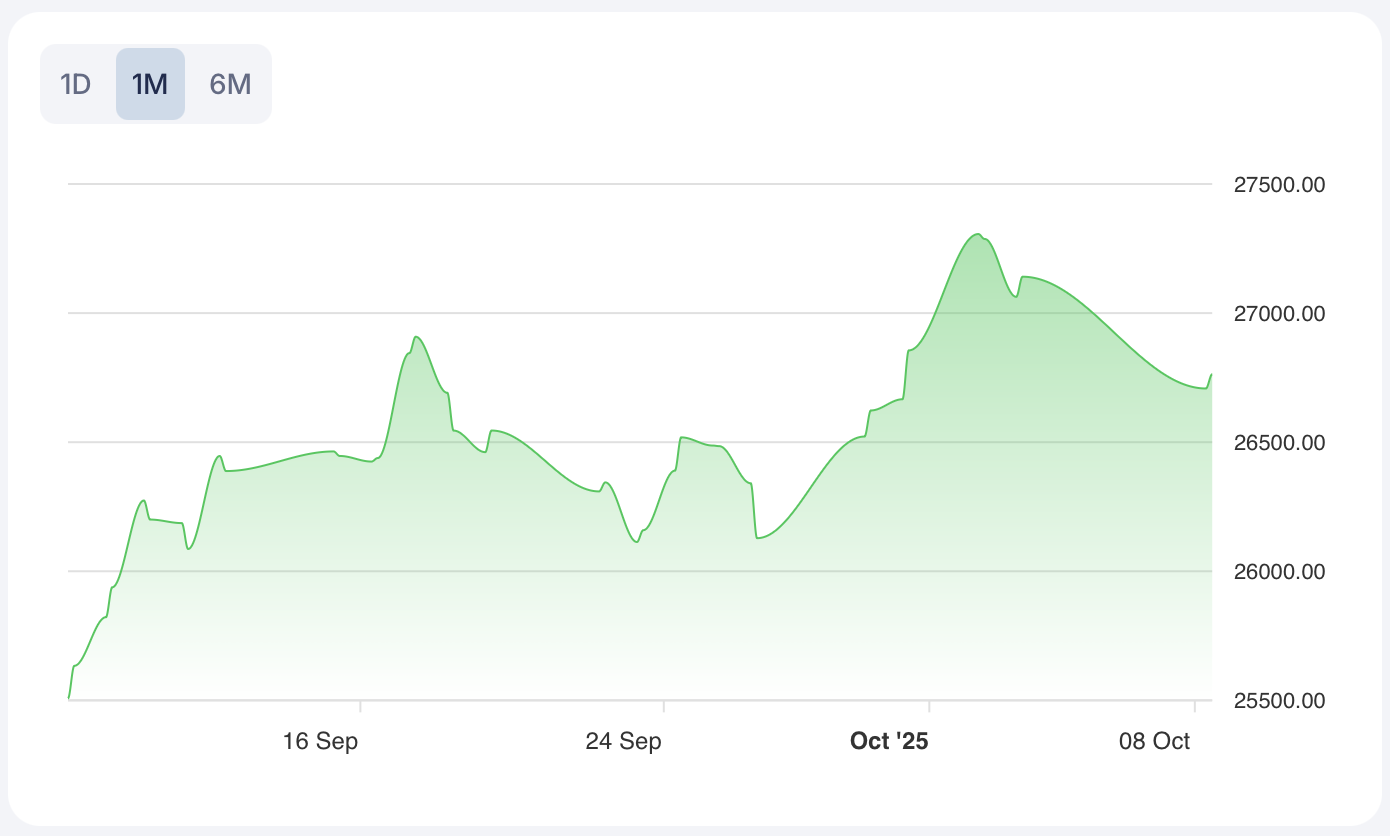Click the x-axis tick mark above 16 Sep

click(360, 706)
